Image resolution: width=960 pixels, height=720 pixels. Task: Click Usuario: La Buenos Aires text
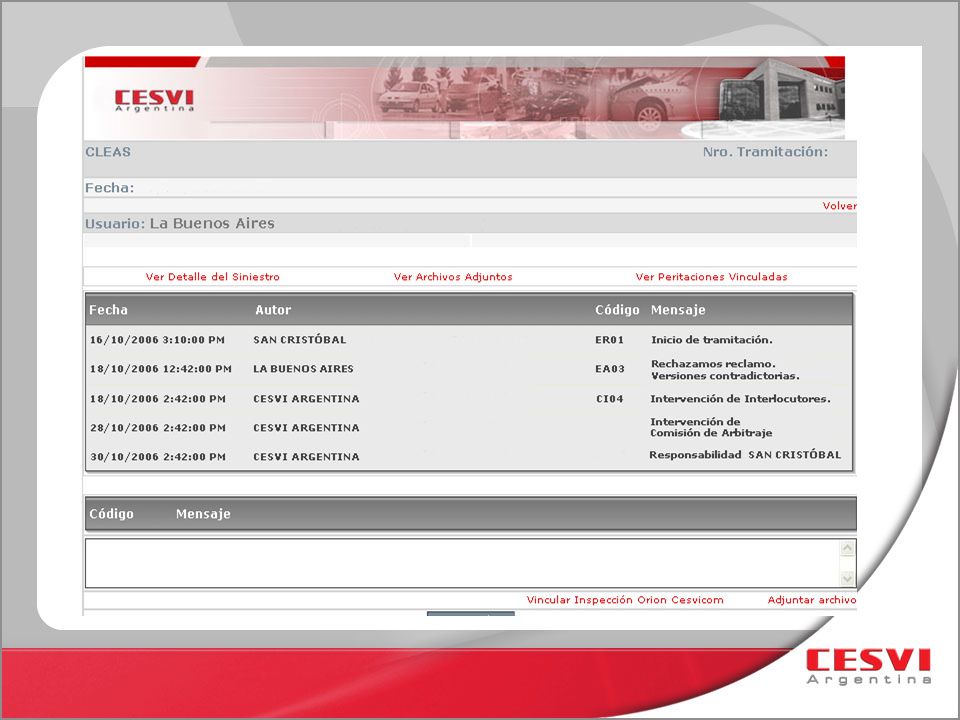click(x=180, y=223)
